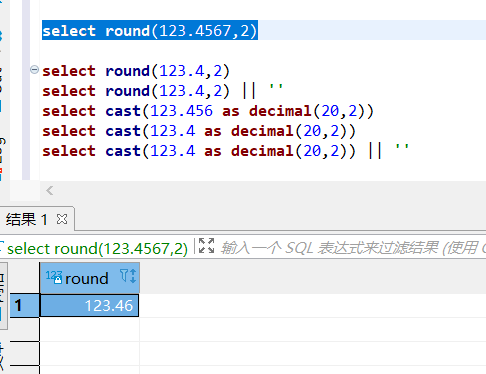Open the round column filter icon

(124, 276)
